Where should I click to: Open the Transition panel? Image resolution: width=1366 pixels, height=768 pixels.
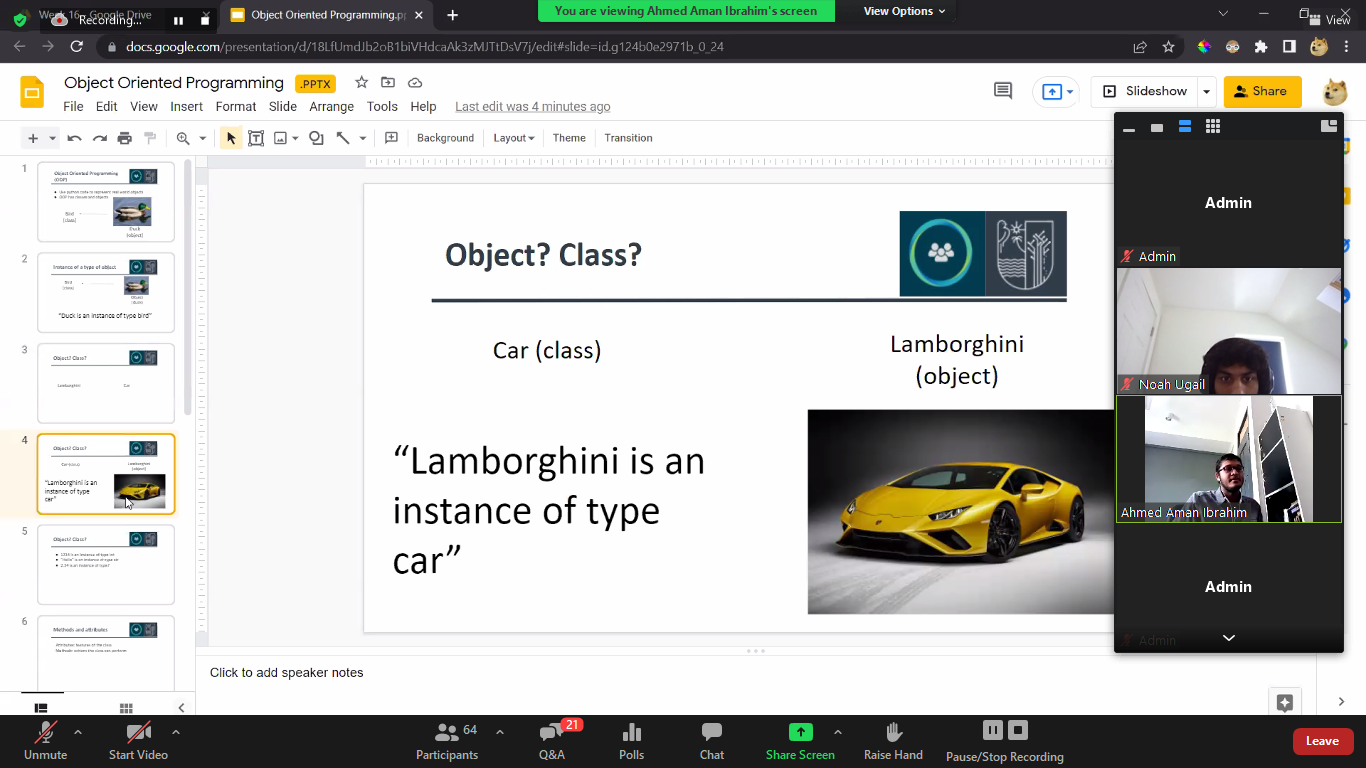coord(628,138)
